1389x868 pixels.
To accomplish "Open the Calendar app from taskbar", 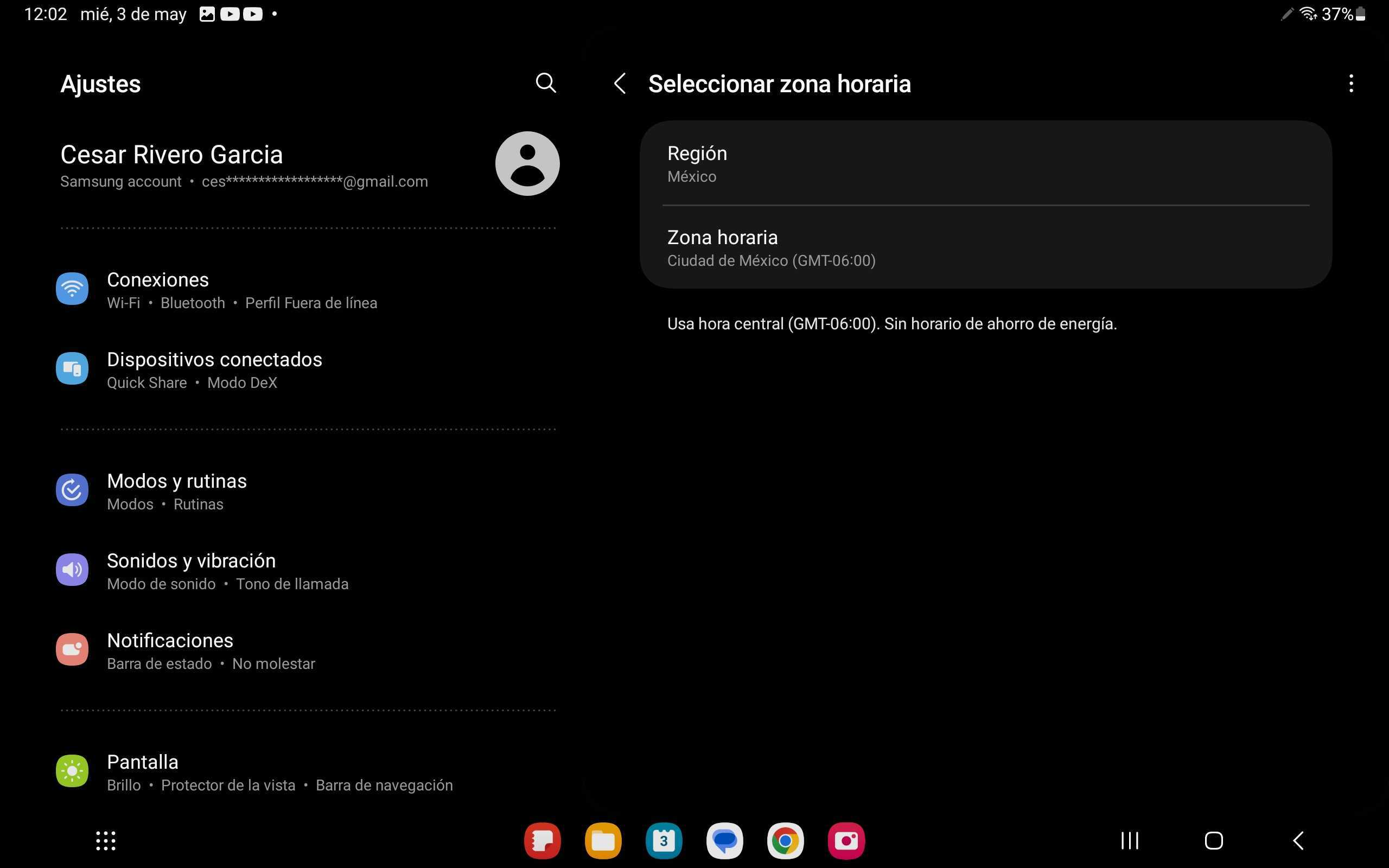I will pos(664,841).
